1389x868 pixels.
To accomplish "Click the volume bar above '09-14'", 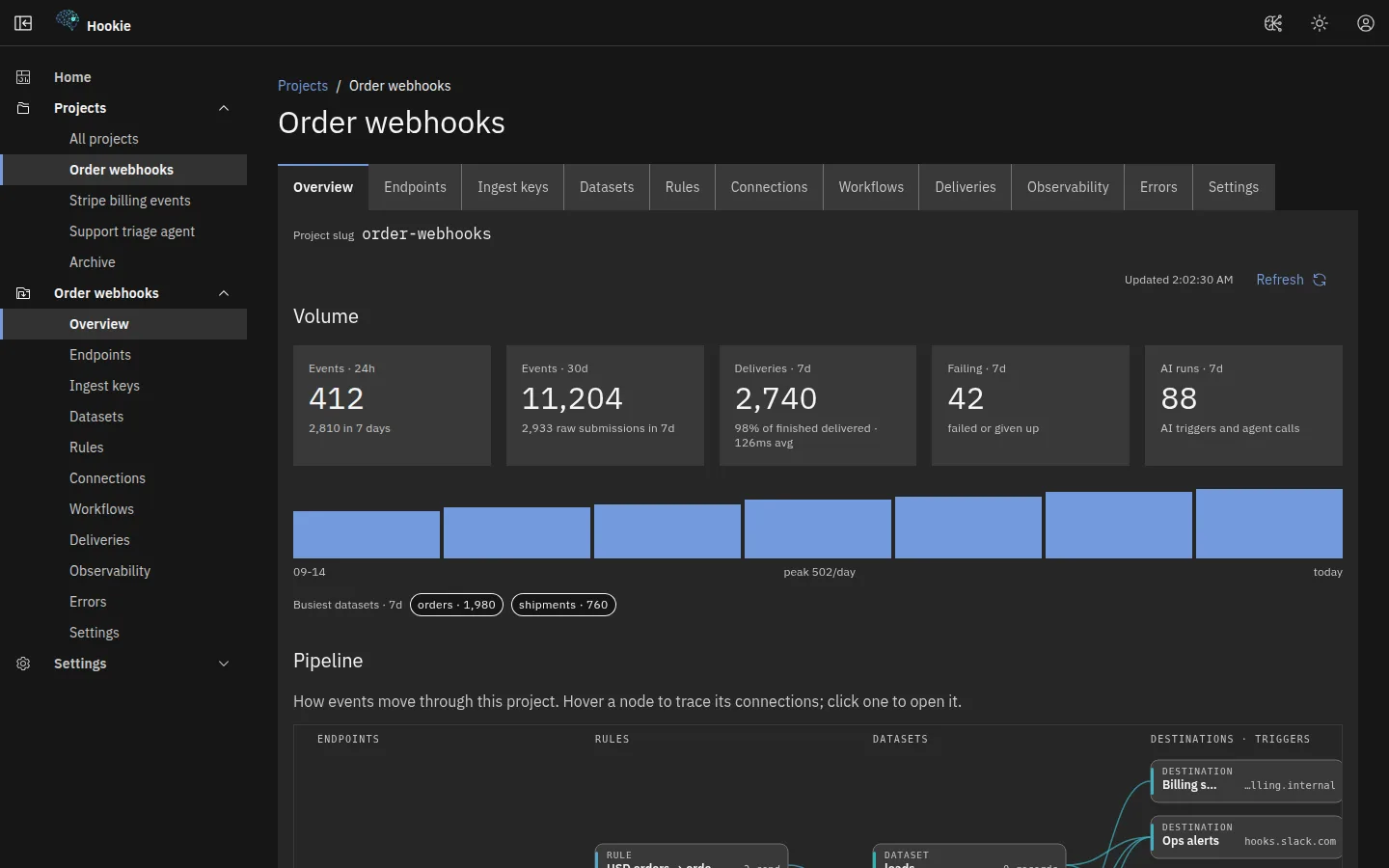I will (x=367, y=534).
